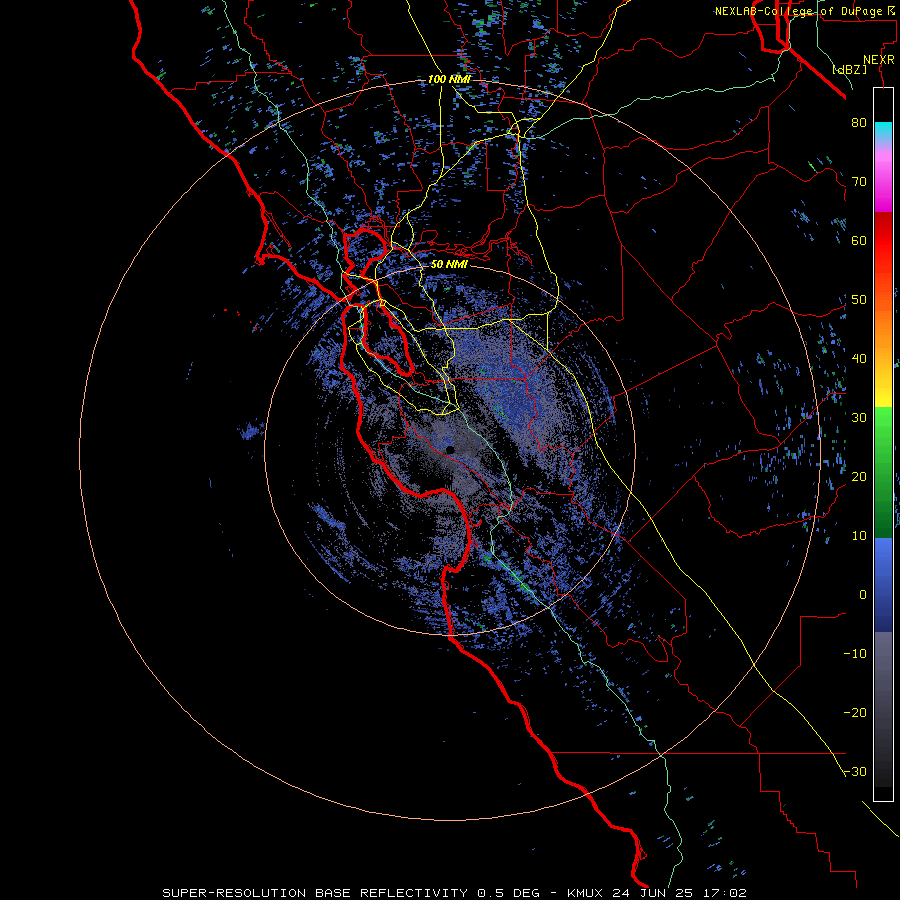Click the black radar site dot at center
Screen dimensions: 900x900
pos(450,450)
